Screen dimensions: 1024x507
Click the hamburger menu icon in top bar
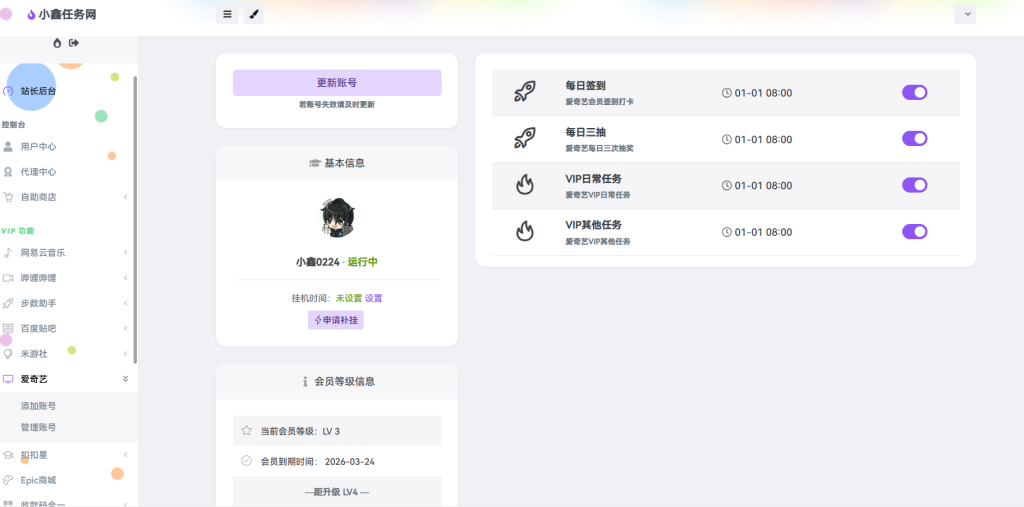(227, 14)
